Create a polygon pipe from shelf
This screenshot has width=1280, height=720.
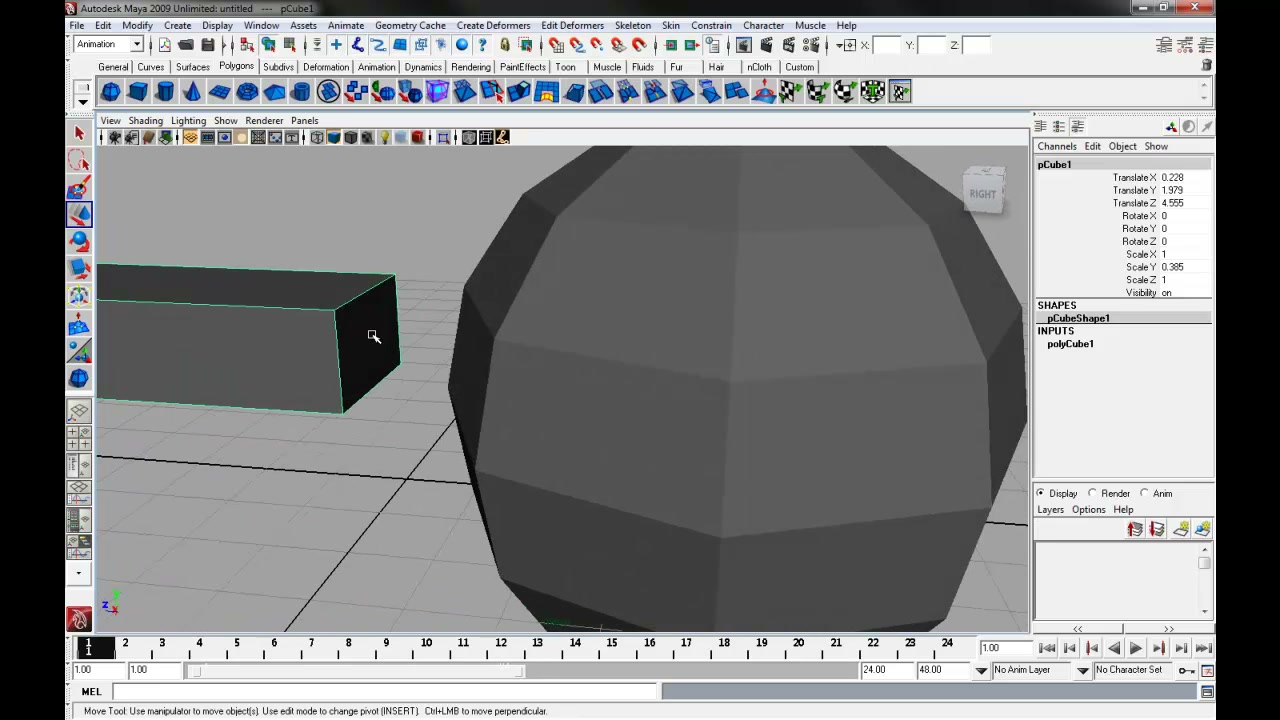click(301, 92)
